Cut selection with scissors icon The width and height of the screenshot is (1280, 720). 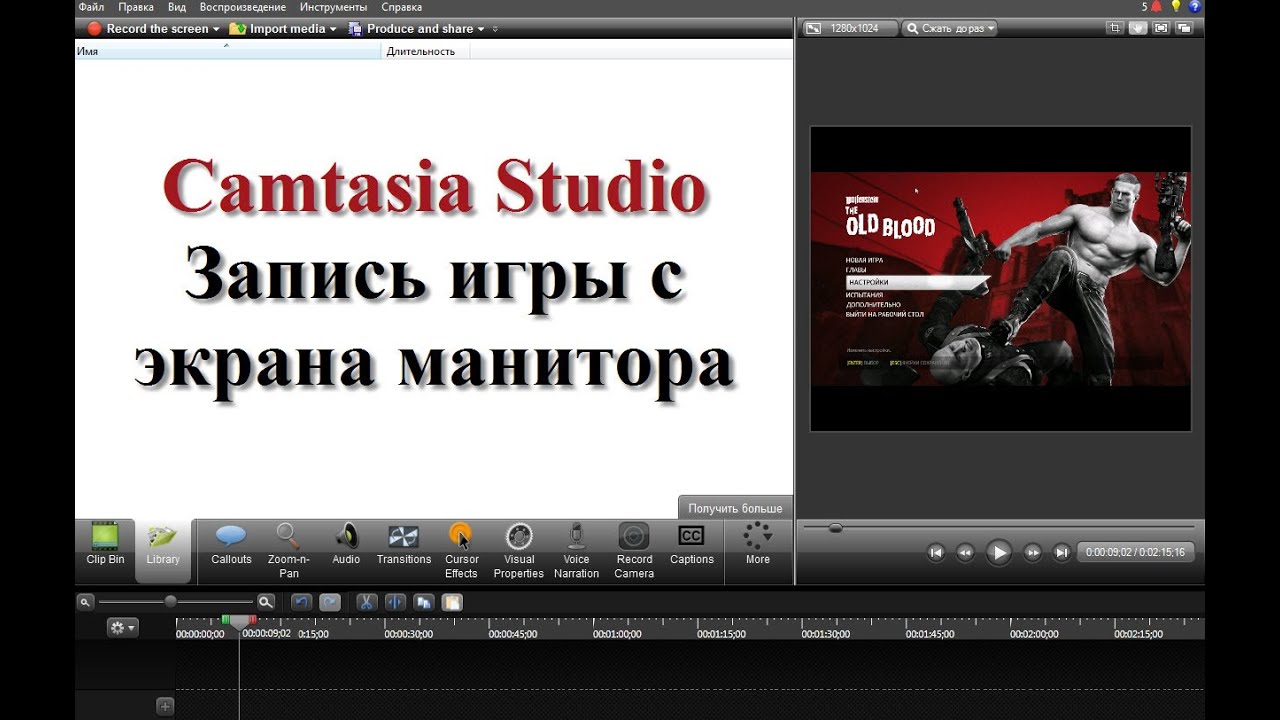coord(367,602)
